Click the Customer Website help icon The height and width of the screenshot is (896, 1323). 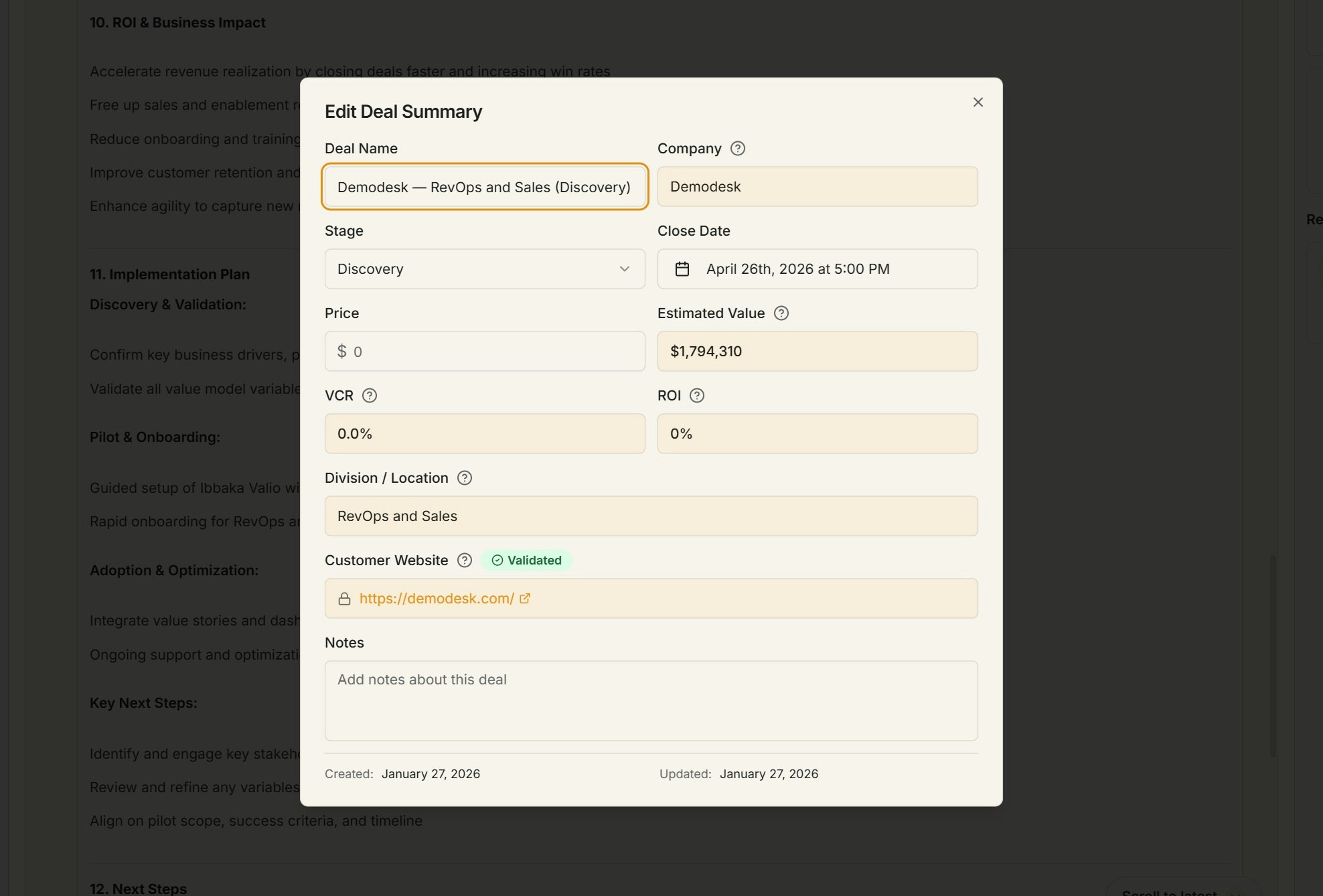[464, 561]
